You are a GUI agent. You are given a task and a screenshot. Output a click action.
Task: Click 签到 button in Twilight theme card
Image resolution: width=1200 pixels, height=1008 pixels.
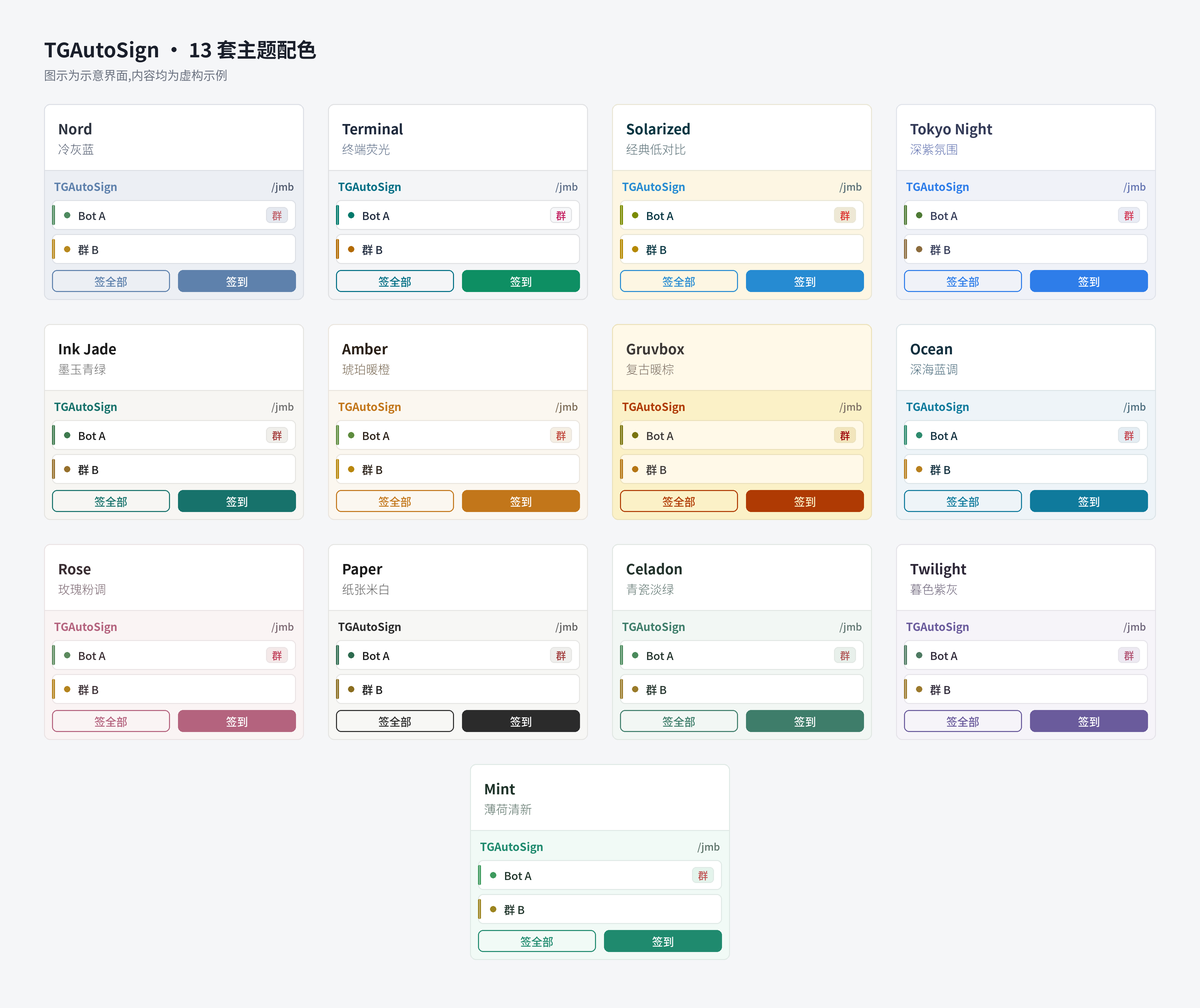(x=1089, y=721)
